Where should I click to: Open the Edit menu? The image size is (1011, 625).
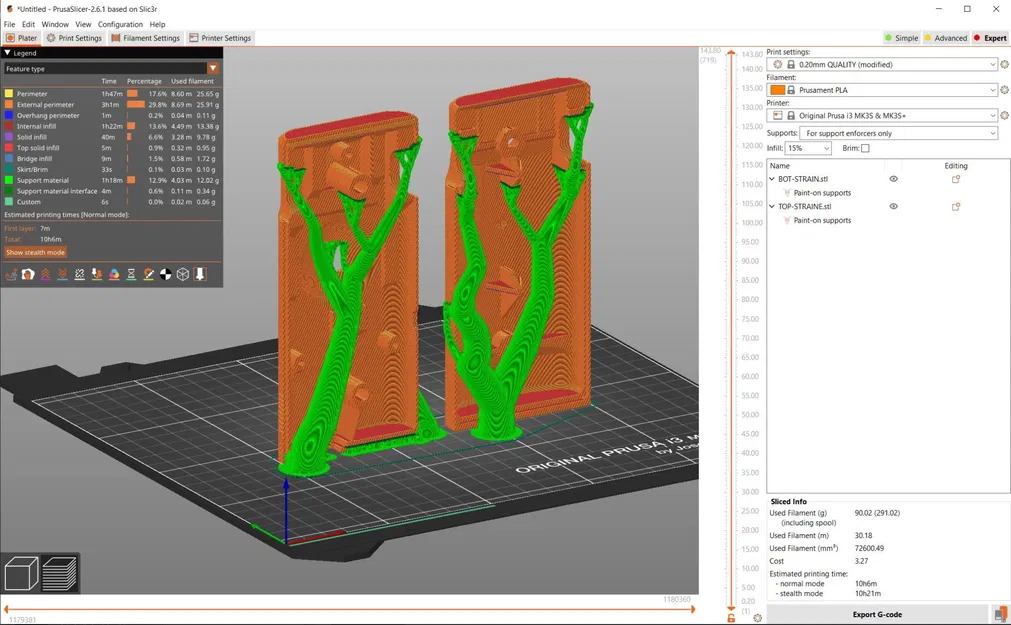coord(28,24)
